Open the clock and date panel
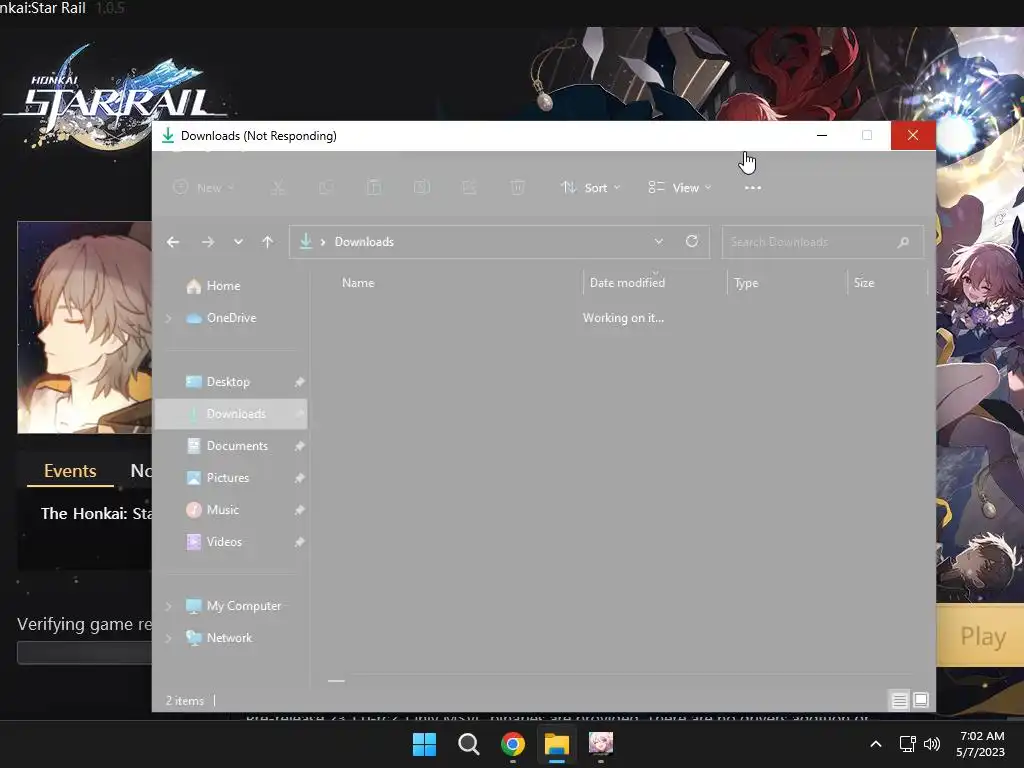Viewport: 1024px width, 768px height. 980,744
